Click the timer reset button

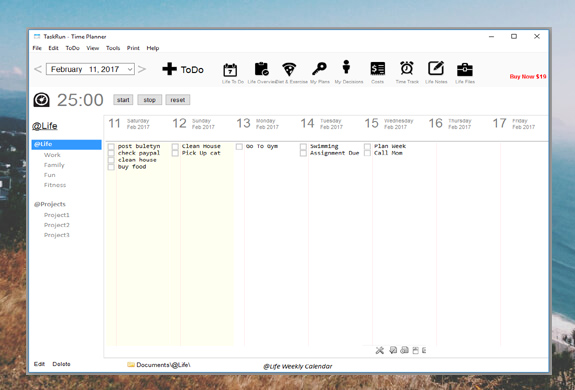pyautogui.click(x=178, y=100)
